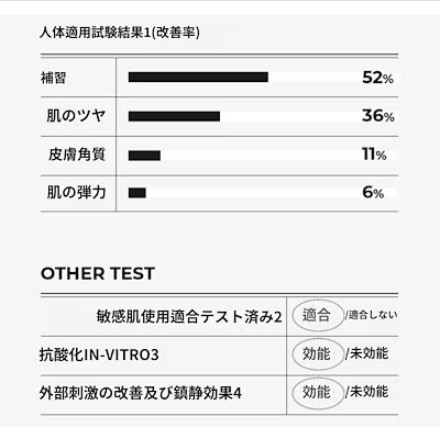Click the 敏感肌使用適合テスト済み2 label
The height and width of the screenshot is (441, 440).
click(189, 317)
